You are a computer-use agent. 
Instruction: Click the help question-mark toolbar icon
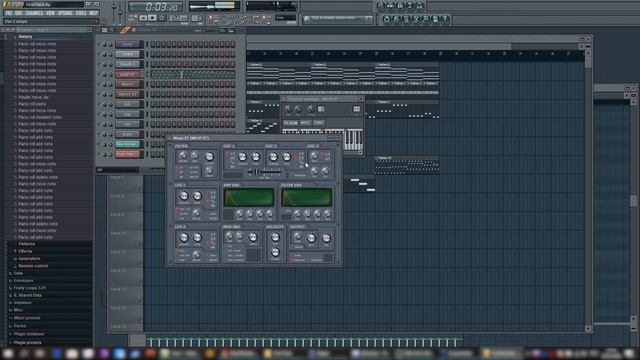pos(444,19)
